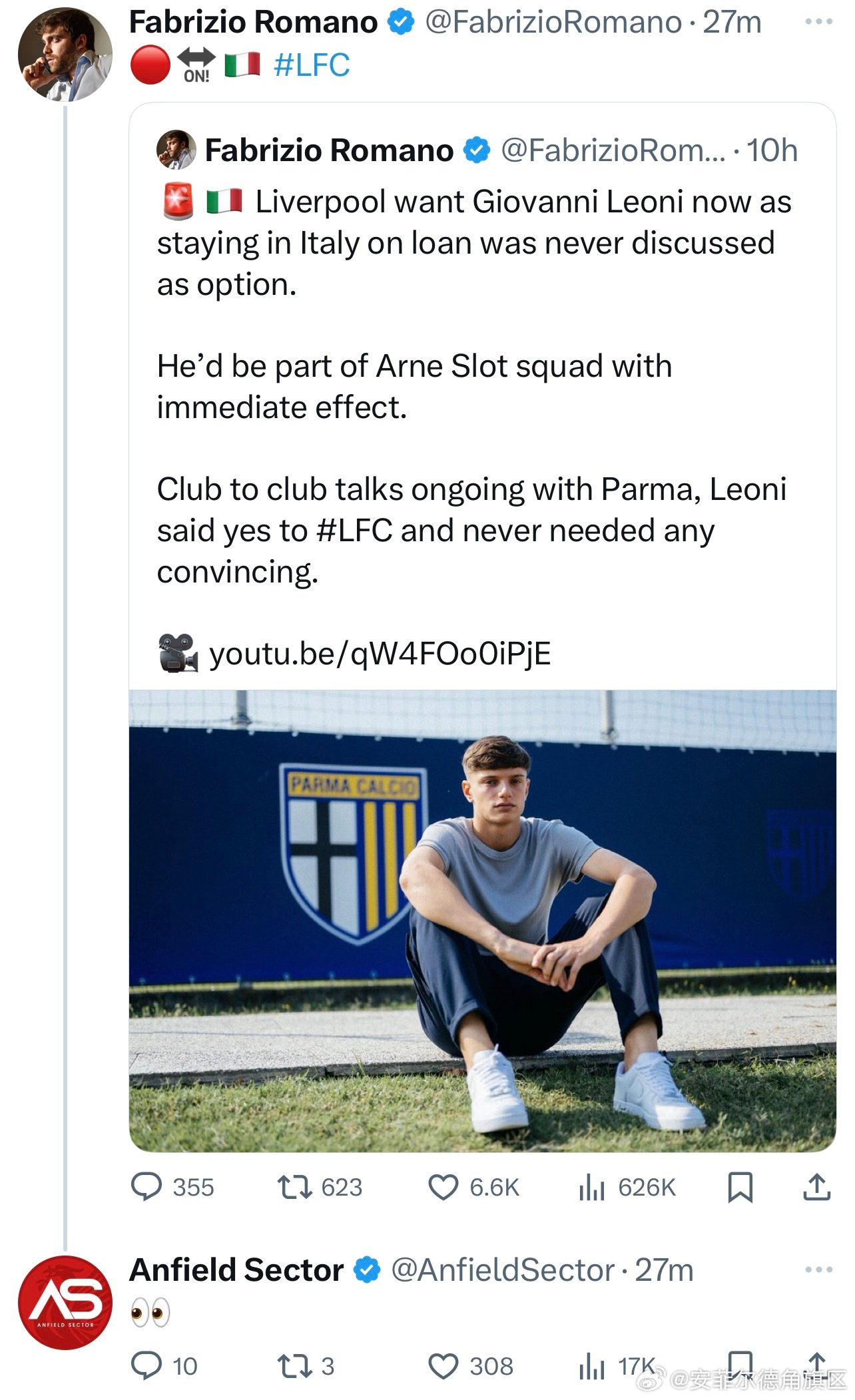Open quoted tweet's small Fabrizio Romano avatar
855x1400 pixels.
(176, 150)
